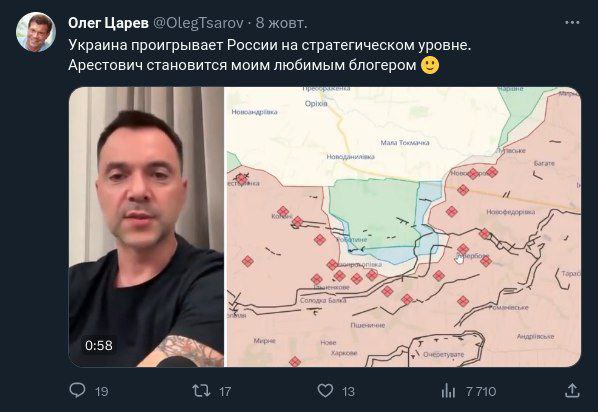Open view analytics bar chart icon
598x412 pixels.
coord(448,391)
